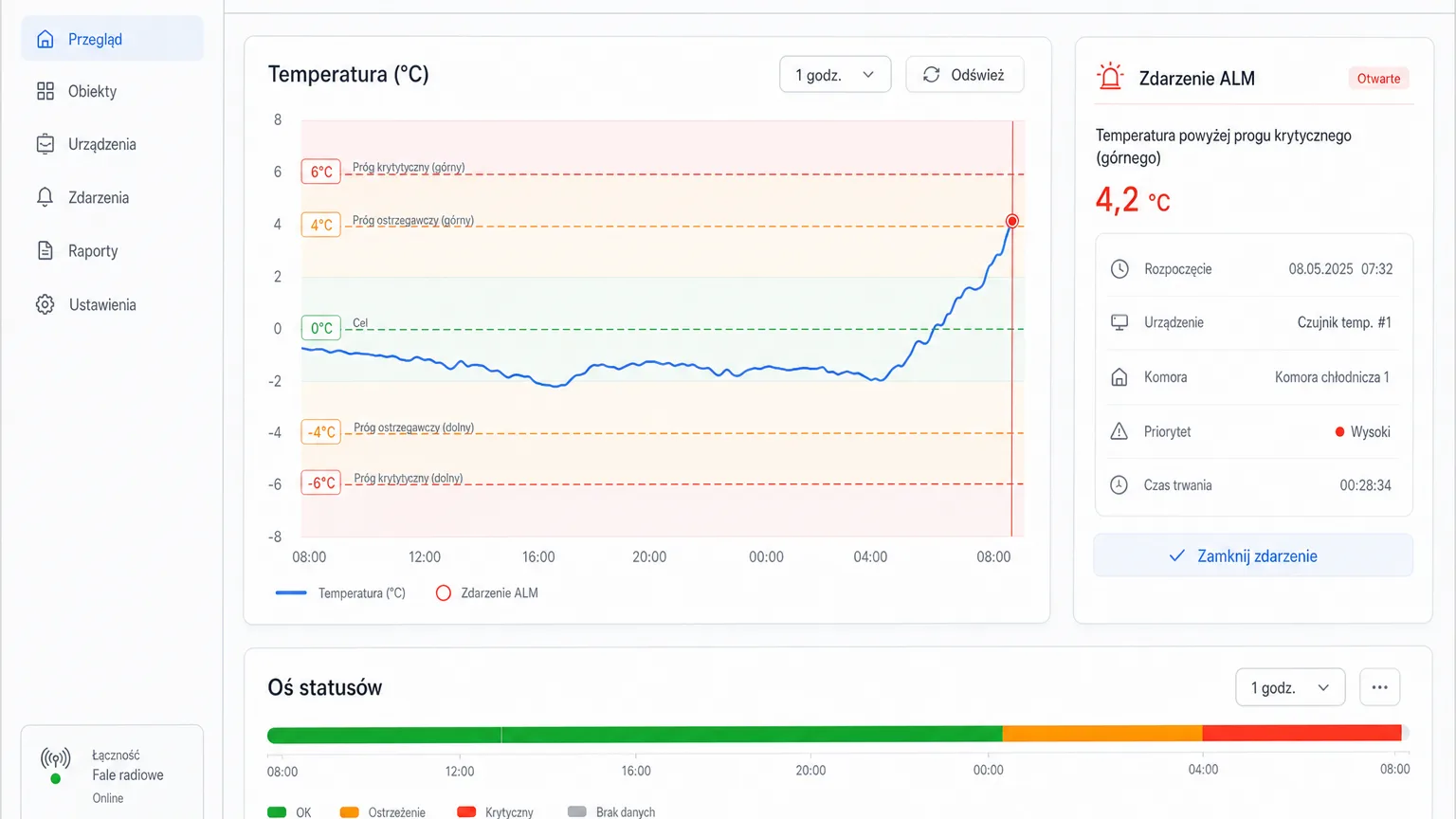The width and height of the screenshot is (1456, 819).
Task: Click the Obiekty grid icon
Action: (x=45, y=91)
